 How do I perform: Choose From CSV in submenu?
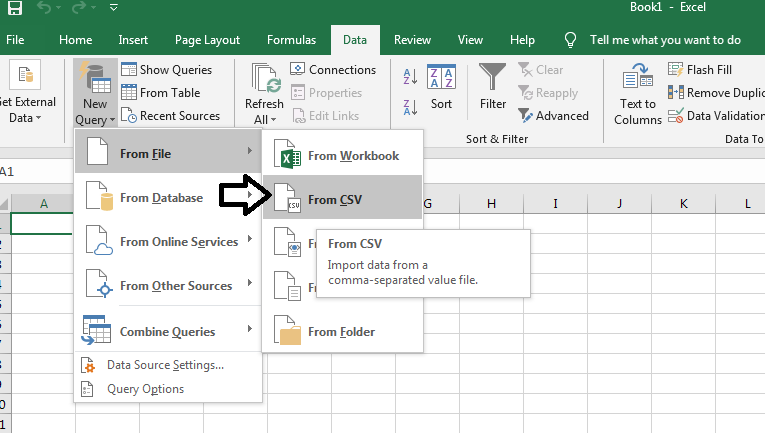[342, 197]
